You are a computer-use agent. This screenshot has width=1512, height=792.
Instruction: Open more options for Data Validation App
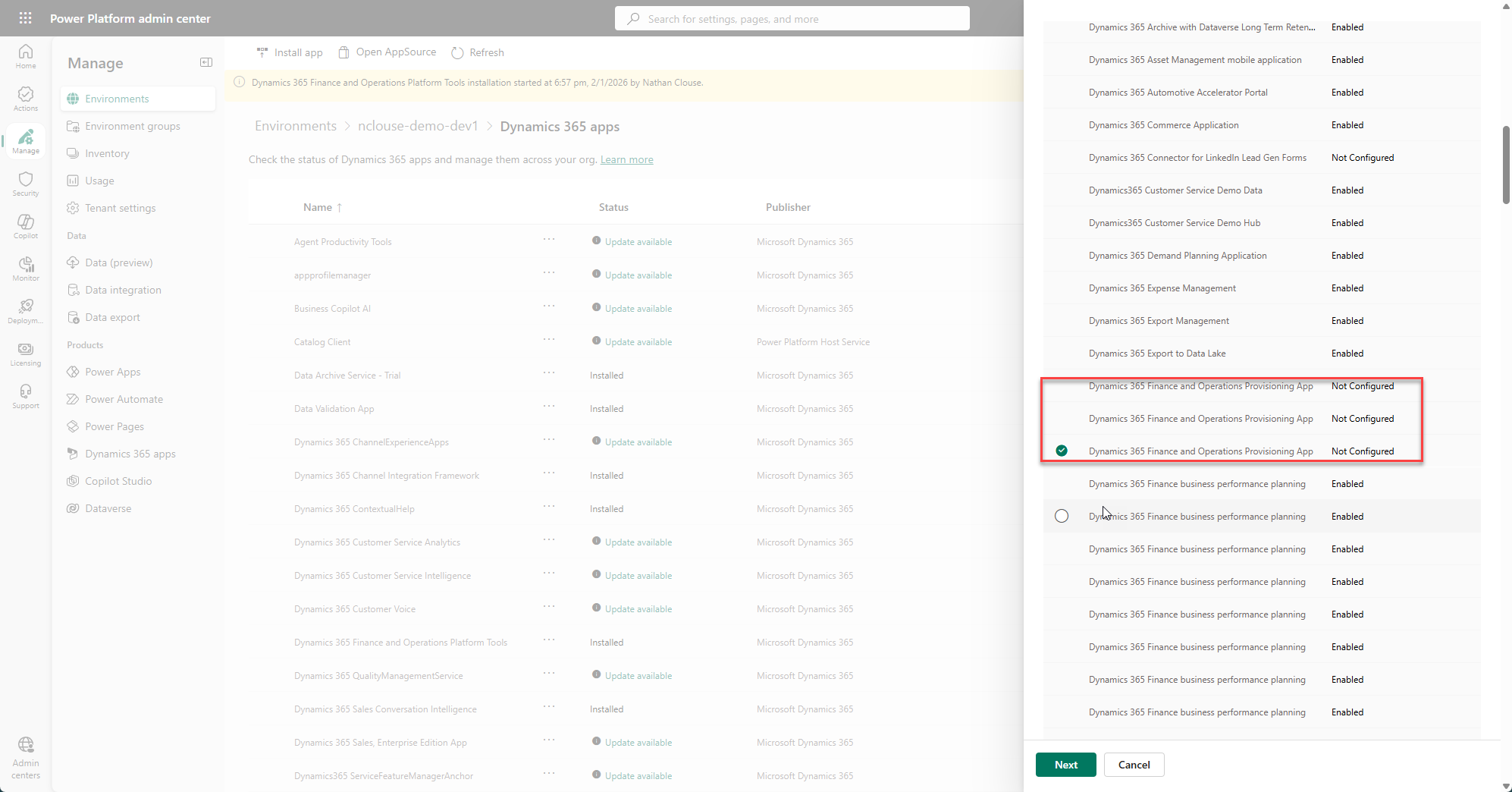tap(549, 407)
